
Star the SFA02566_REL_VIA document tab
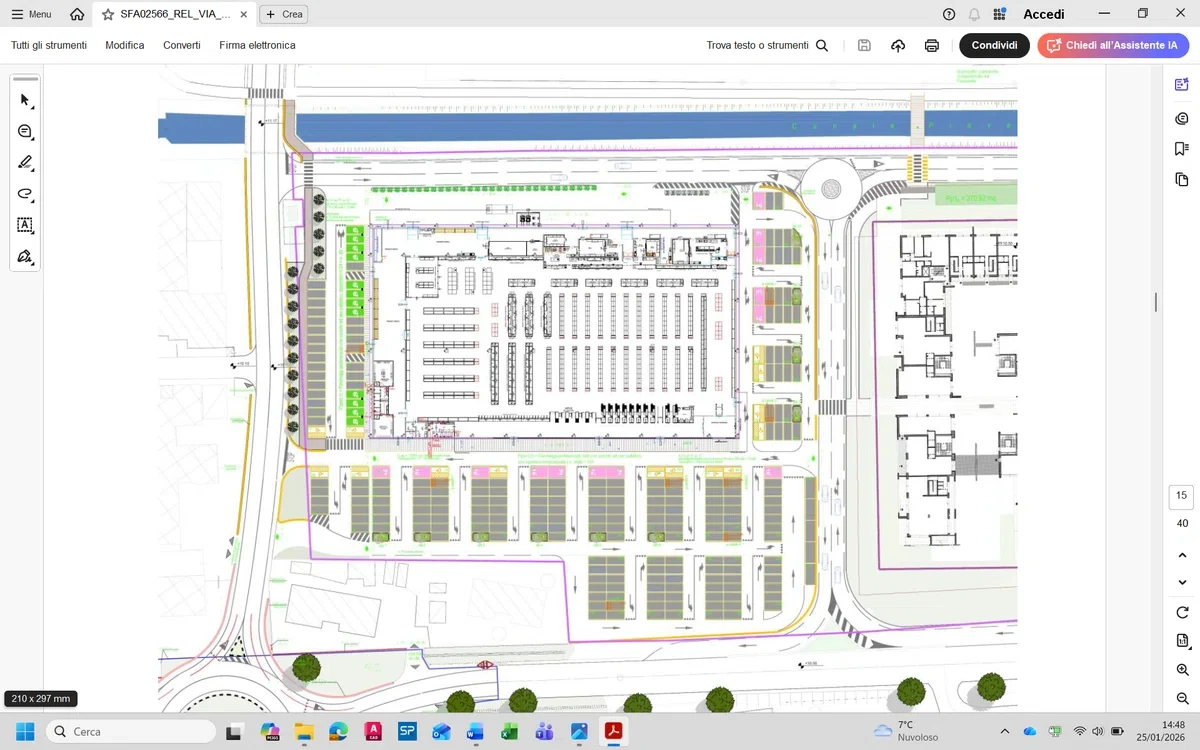(x=108, y=14)
